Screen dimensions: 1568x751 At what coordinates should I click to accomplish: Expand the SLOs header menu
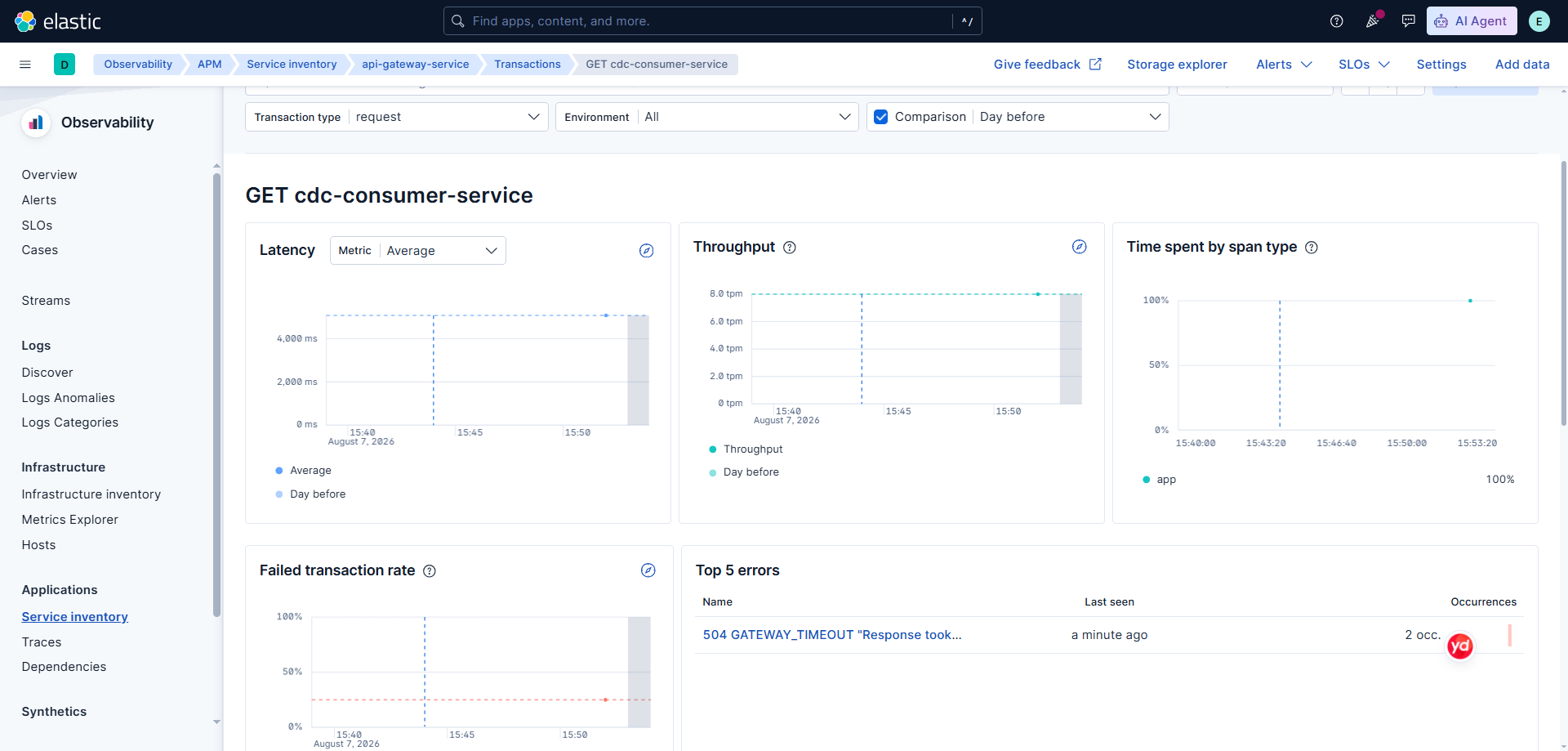(x=1364, y=65)
